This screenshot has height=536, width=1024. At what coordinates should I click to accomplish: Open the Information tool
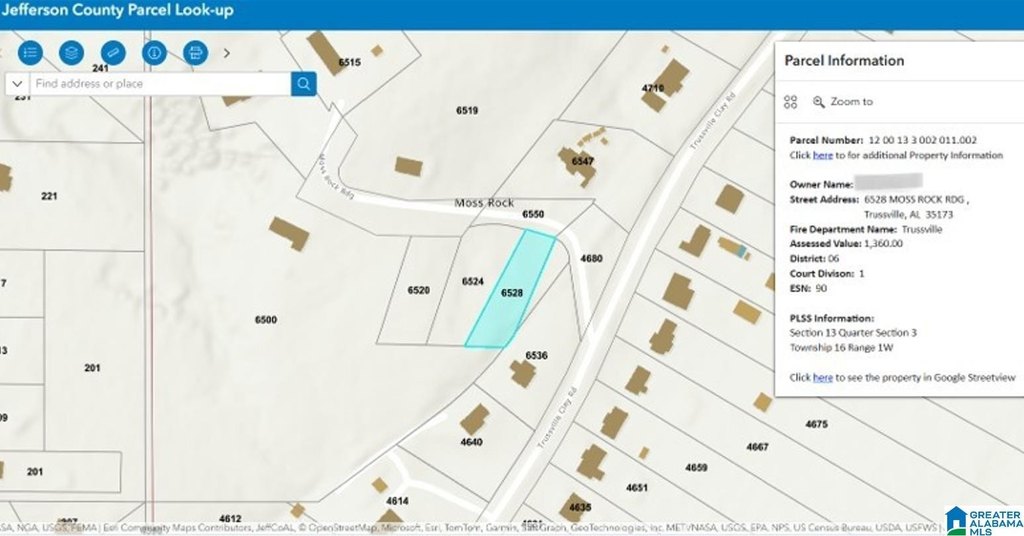(154, 53)
